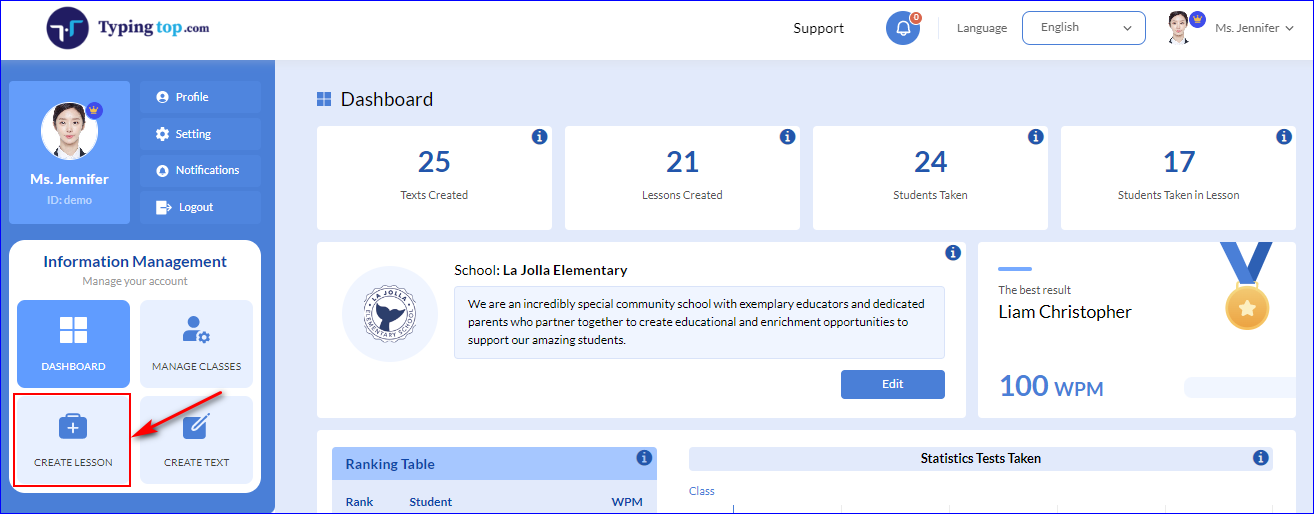This screenshot has width=1314, height=514.
Task: Click info icon on Ranking Table
Action: (644, 458)
